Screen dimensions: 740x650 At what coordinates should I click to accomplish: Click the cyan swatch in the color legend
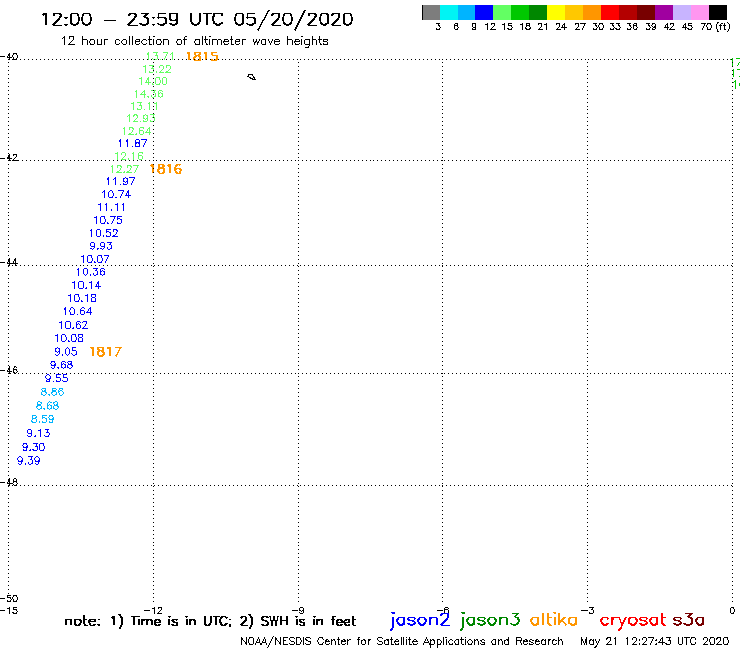449,12
